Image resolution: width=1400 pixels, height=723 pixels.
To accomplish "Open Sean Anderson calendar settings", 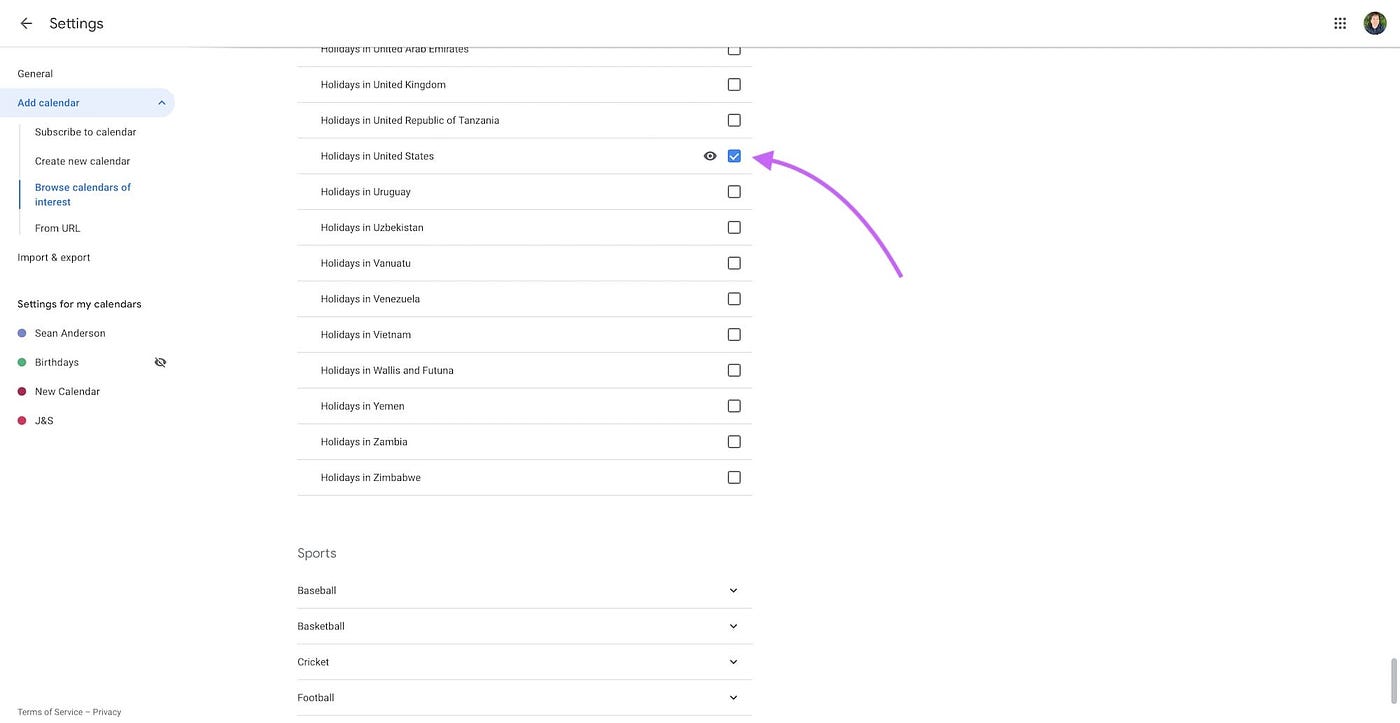I will (70, 333).
